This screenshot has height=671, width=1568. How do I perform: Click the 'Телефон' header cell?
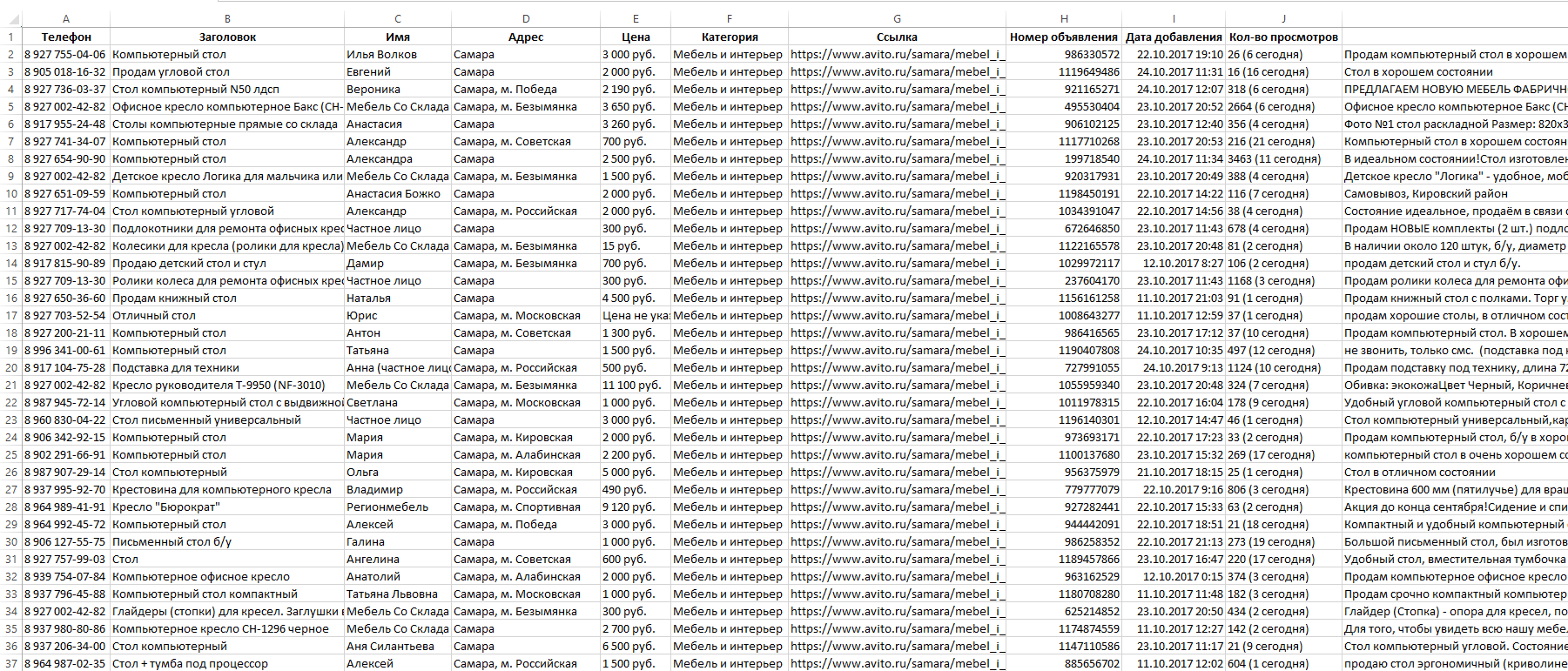pos(66,37)
